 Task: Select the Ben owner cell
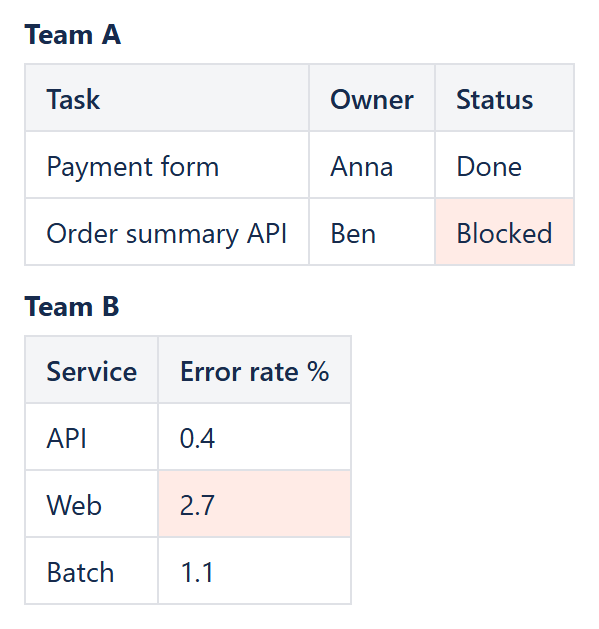click(x=372, y=232)
